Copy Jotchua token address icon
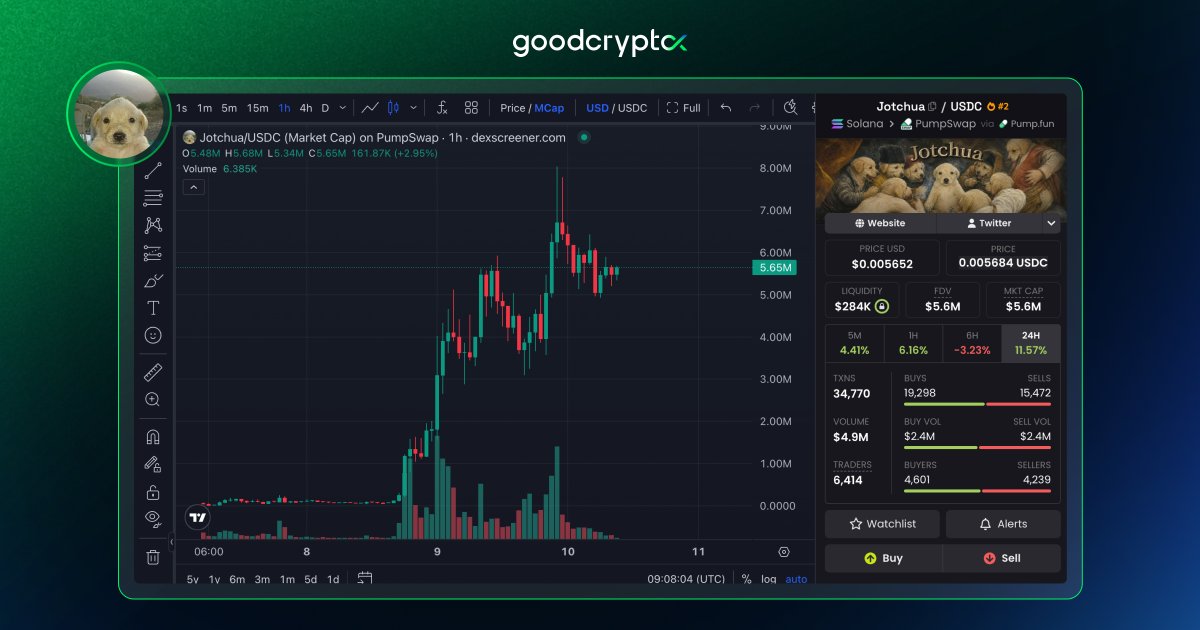1200x630 pixels. point(932,106)
